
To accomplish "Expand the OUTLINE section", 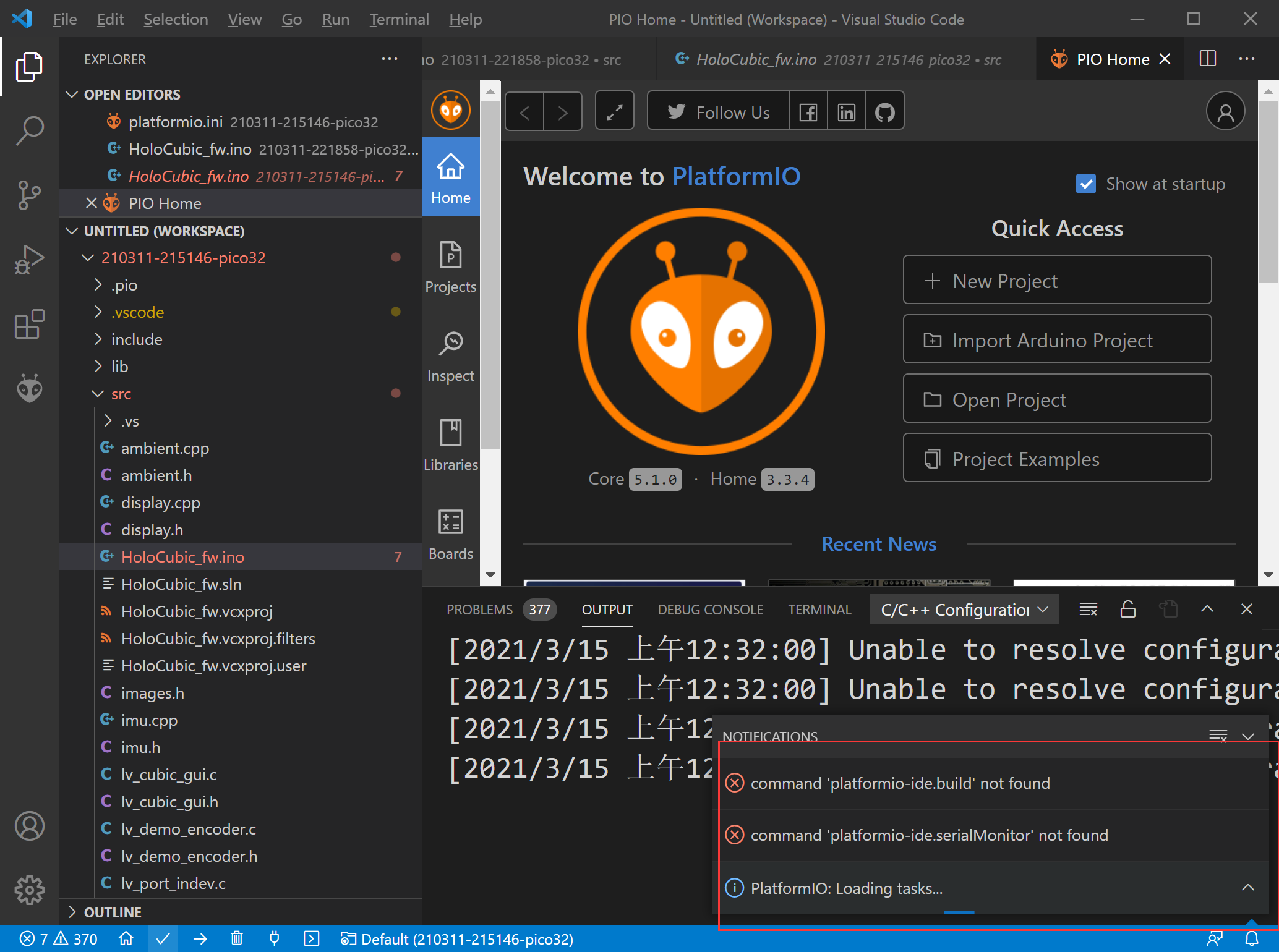I will 113,912.
